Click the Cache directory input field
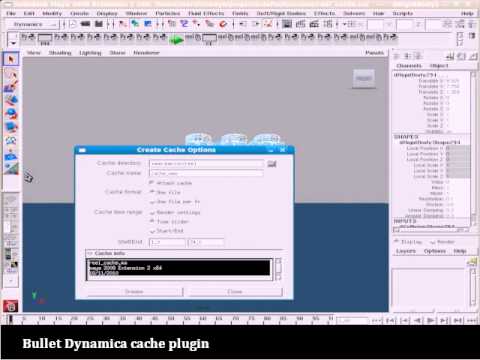Screen dimensions: 480x360 coord(206,164)
